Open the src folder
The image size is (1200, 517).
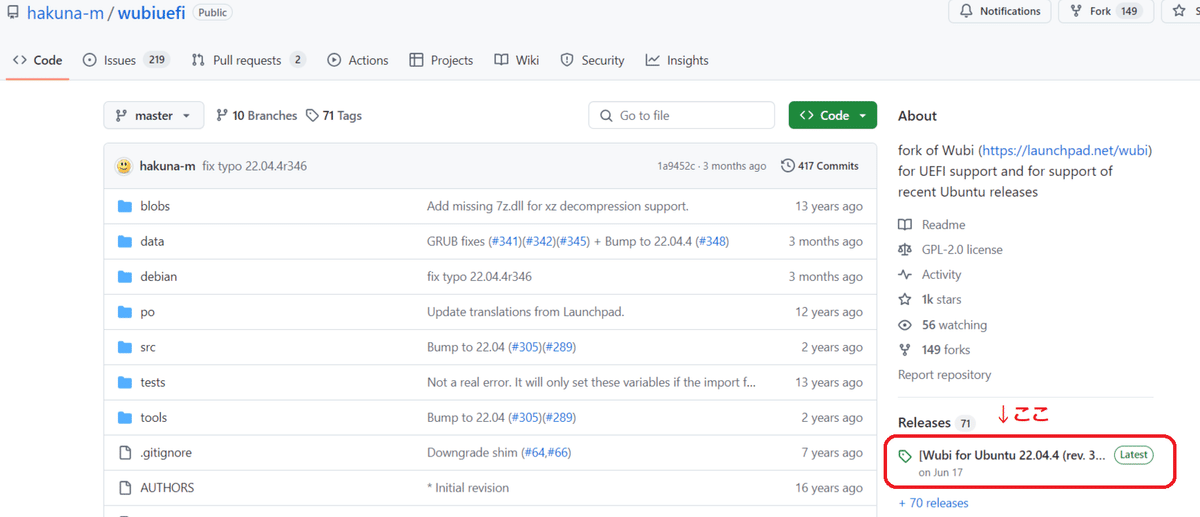(x=148, y=347)
